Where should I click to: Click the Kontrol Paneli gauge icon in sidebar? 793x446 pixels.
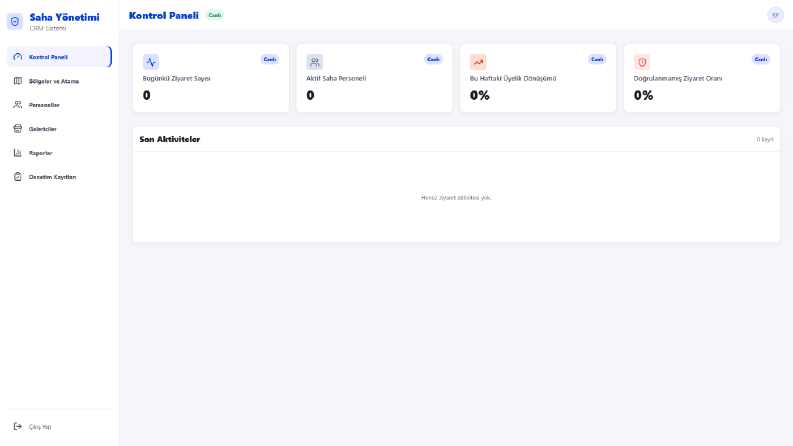(18, 57)
